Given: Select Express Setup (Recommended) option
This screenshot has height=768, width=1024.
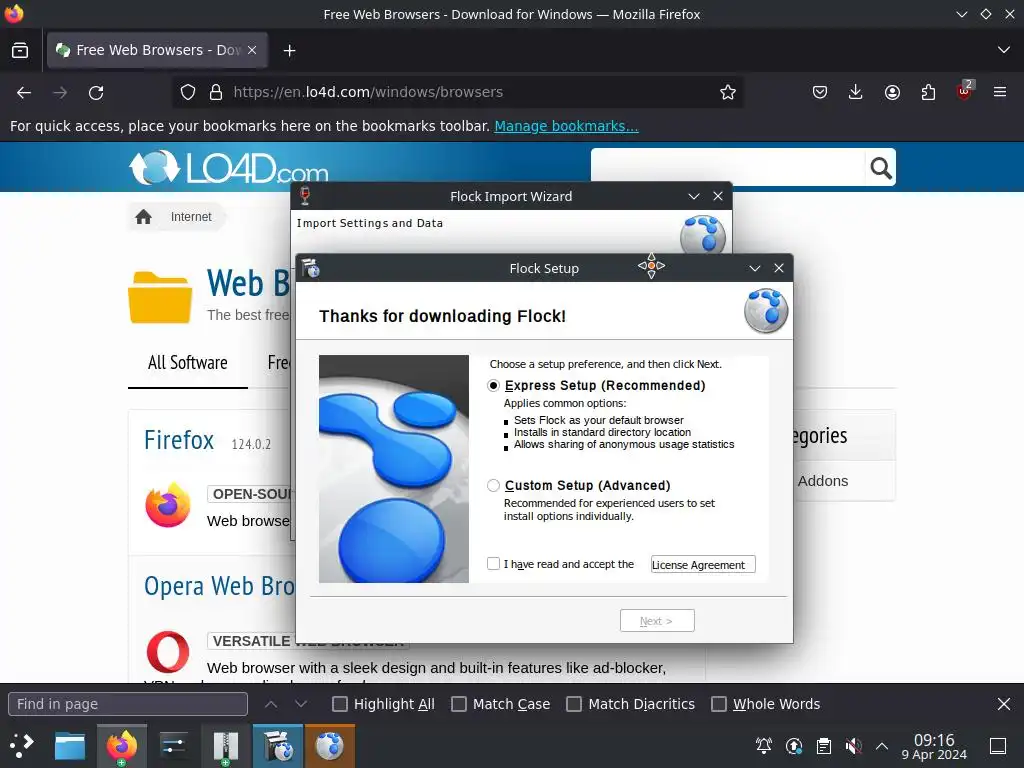Looking at the screenshot, I should (x=494, y=386).
